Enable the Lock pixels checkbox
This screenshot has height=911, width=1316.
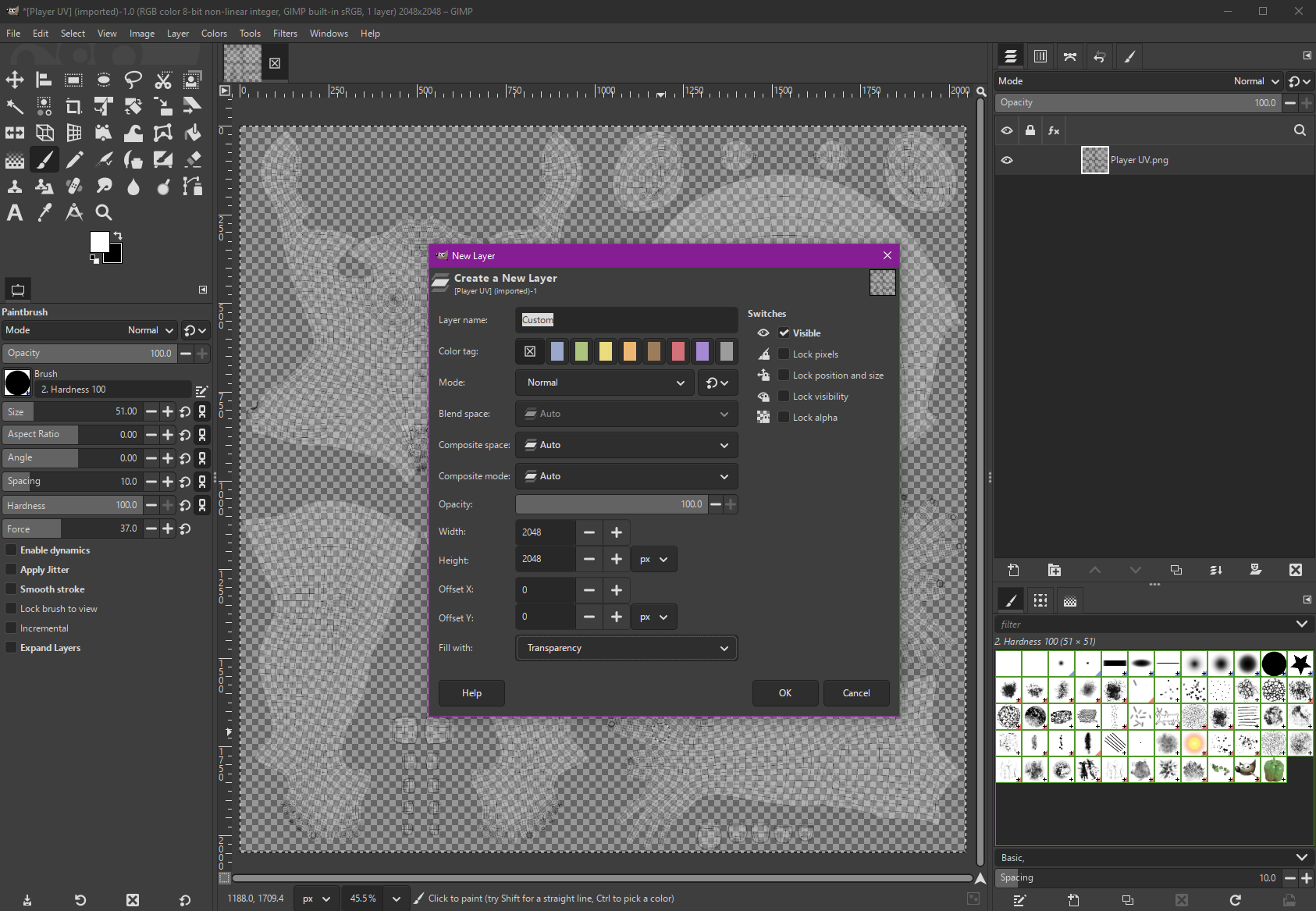tap(784, 354)
